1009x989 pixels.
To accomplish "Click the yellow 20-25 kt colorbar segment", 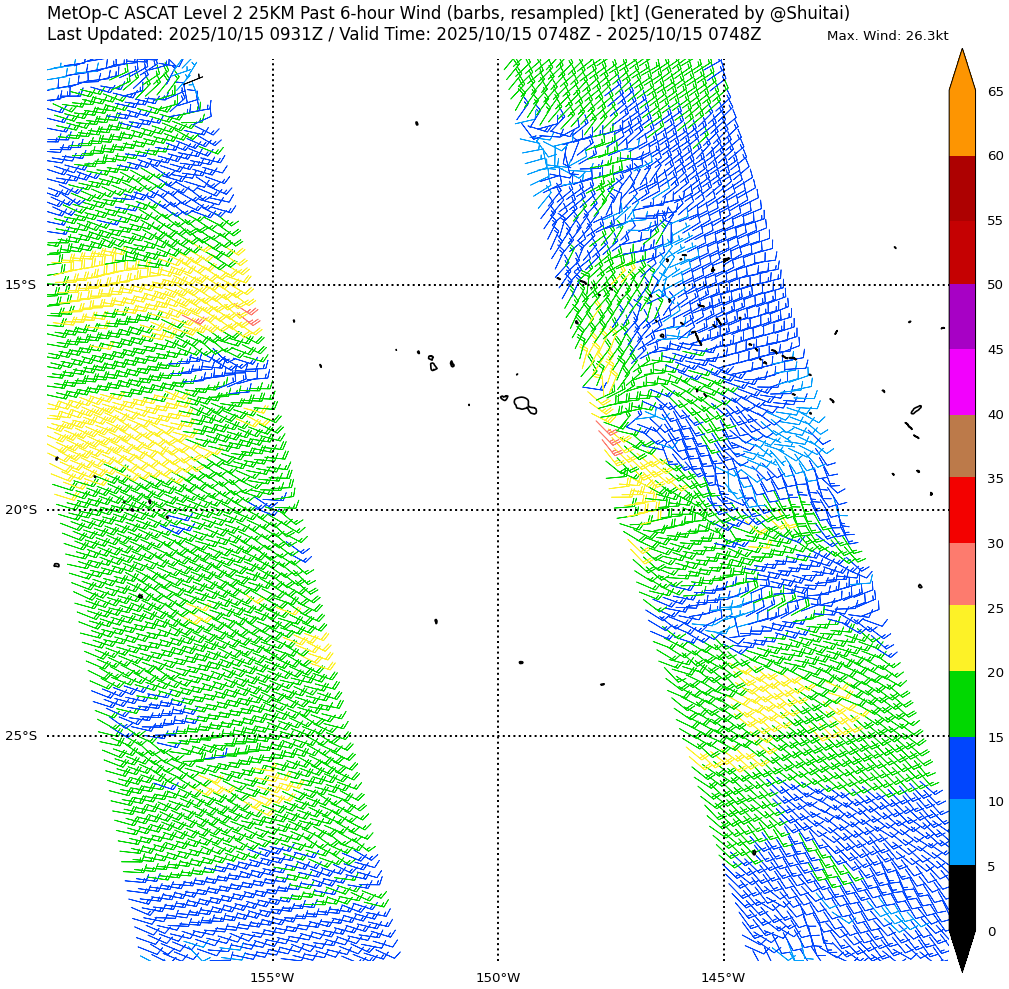I will click(x=961, y=638).
